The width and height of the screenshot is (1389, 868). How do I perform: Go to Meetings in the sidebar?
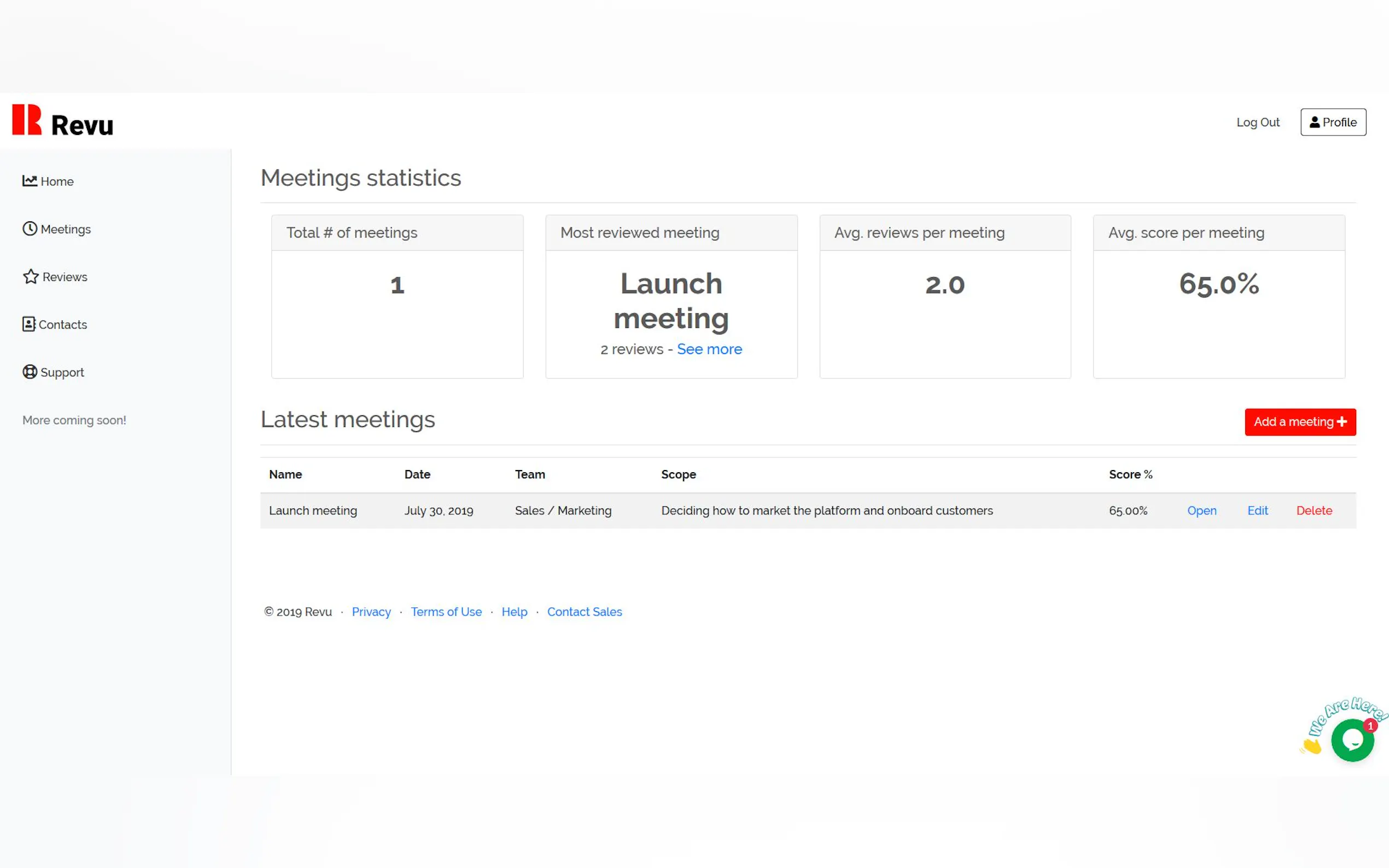pos(57,229)
